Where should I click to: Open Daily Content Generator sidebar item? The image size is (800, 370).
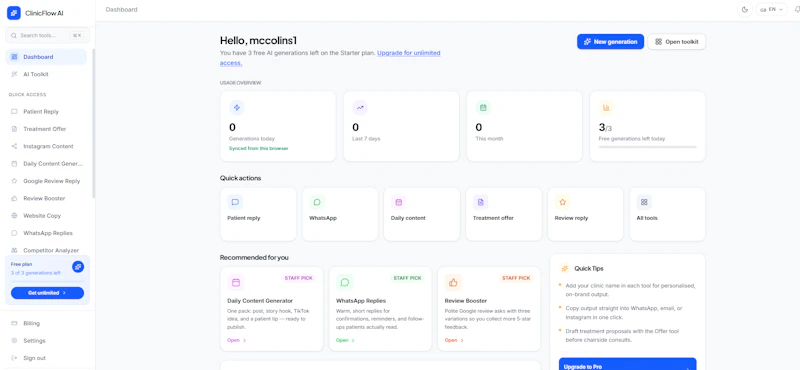pos(46,163)
